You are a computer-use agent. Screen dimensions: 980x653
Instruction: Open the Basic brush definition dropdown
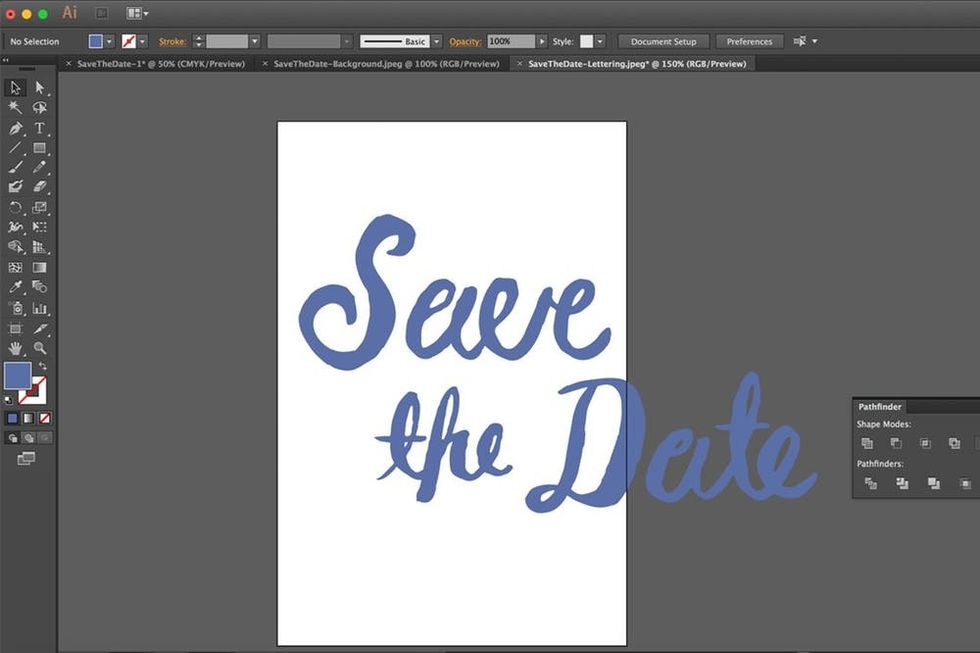coord(437,41)
